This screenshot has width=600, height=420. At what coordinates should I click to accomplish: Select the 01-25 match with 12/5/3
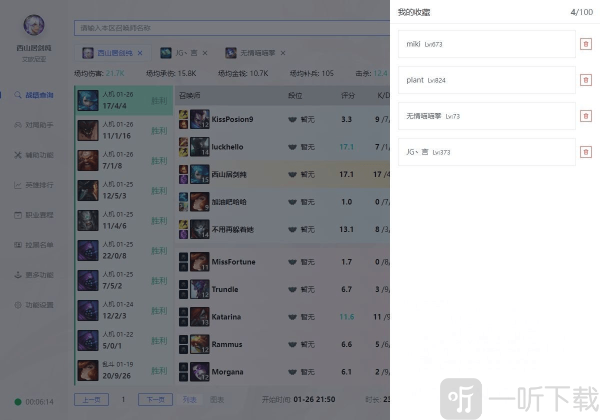click(x=124, y=190)
